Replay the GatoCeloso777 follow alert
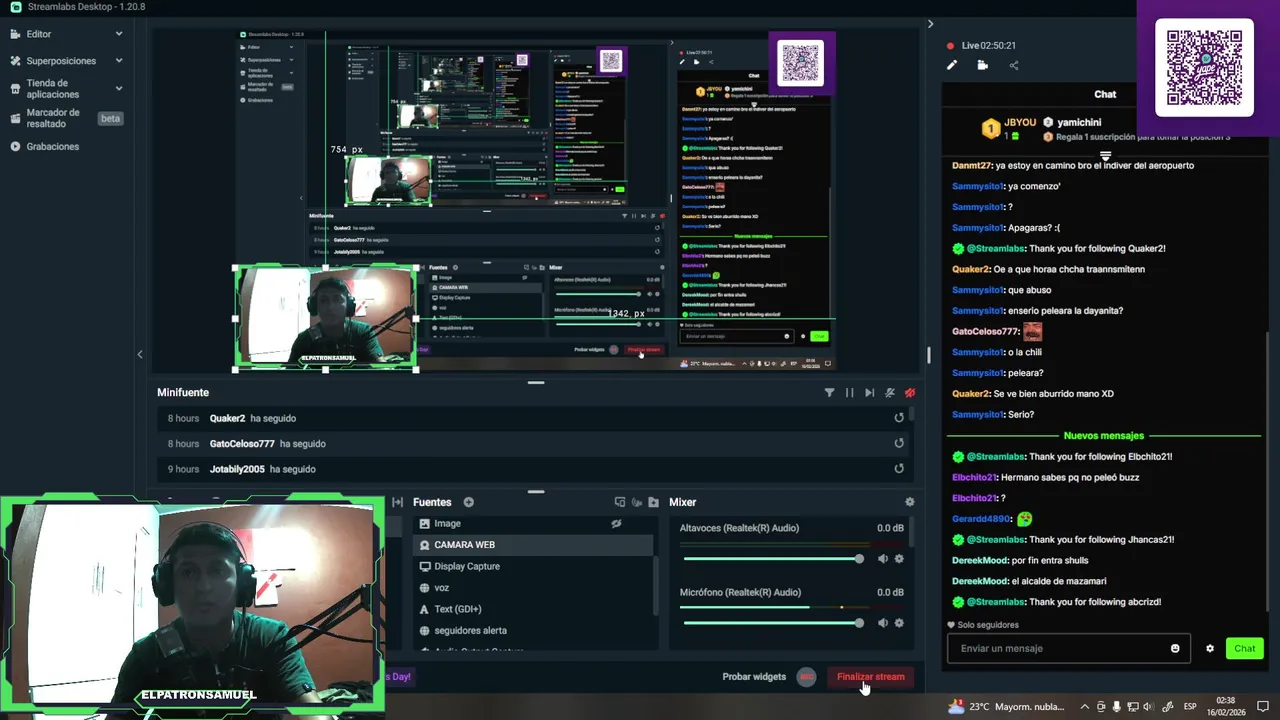This screenshot has width=1280, height=720. point(899,443)
